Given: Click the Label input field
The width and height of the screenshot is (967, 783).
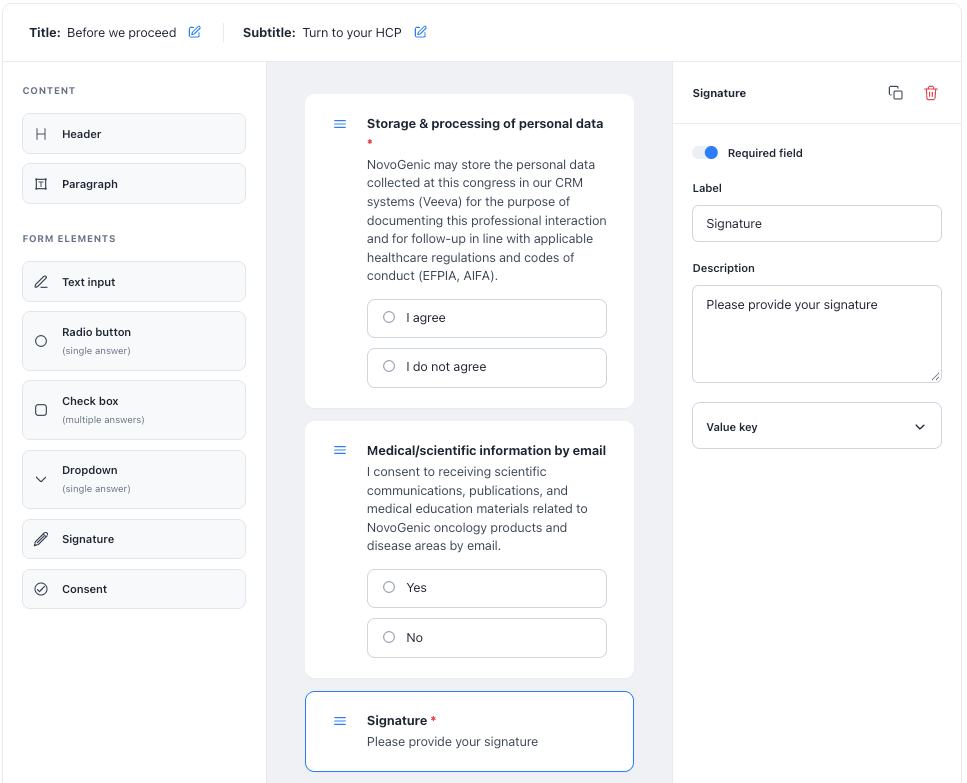Looking at the screenshot, I should point(817,224).
